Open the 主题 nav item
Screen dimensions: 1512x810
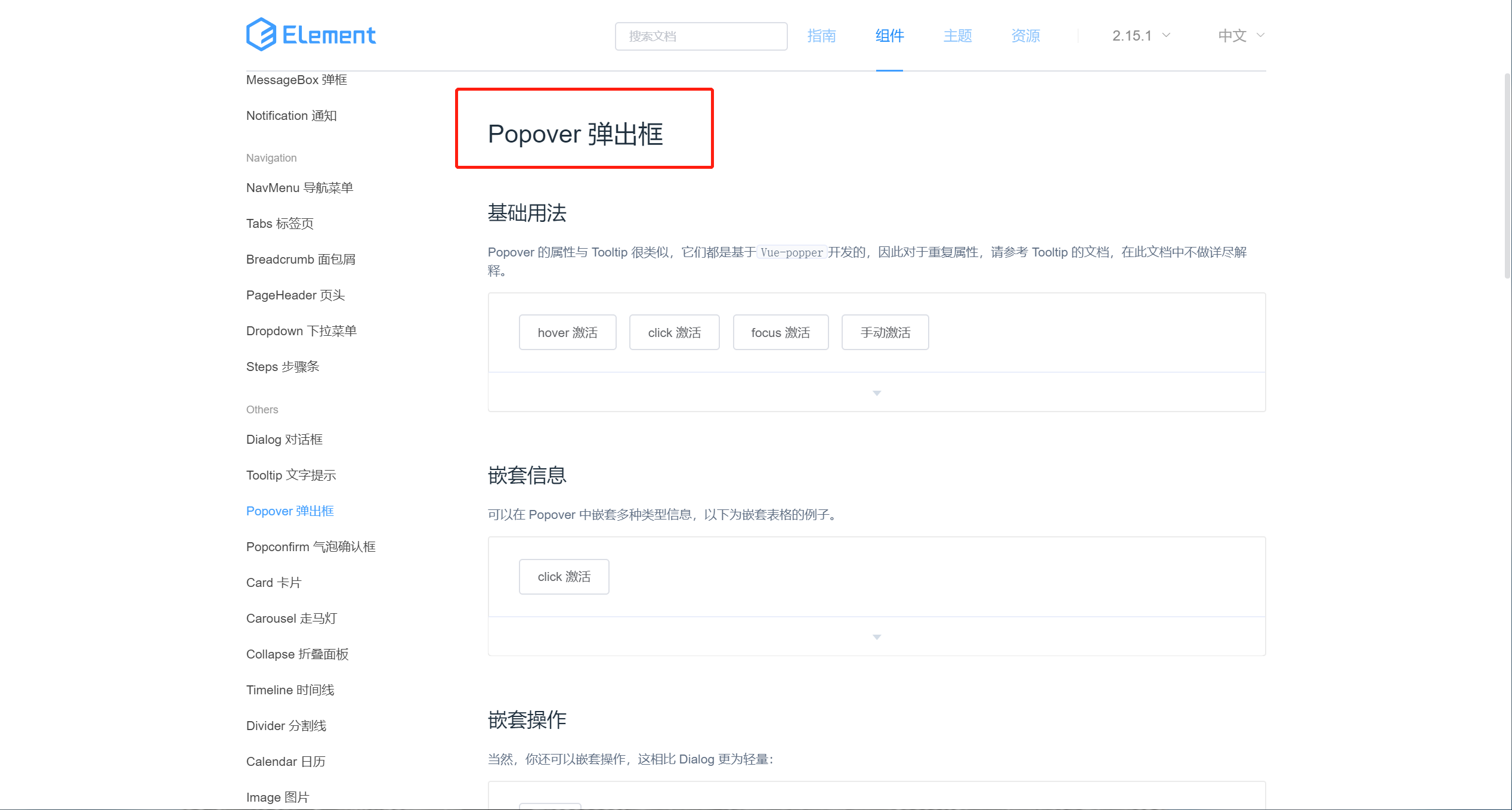click(x=957, y=36)
